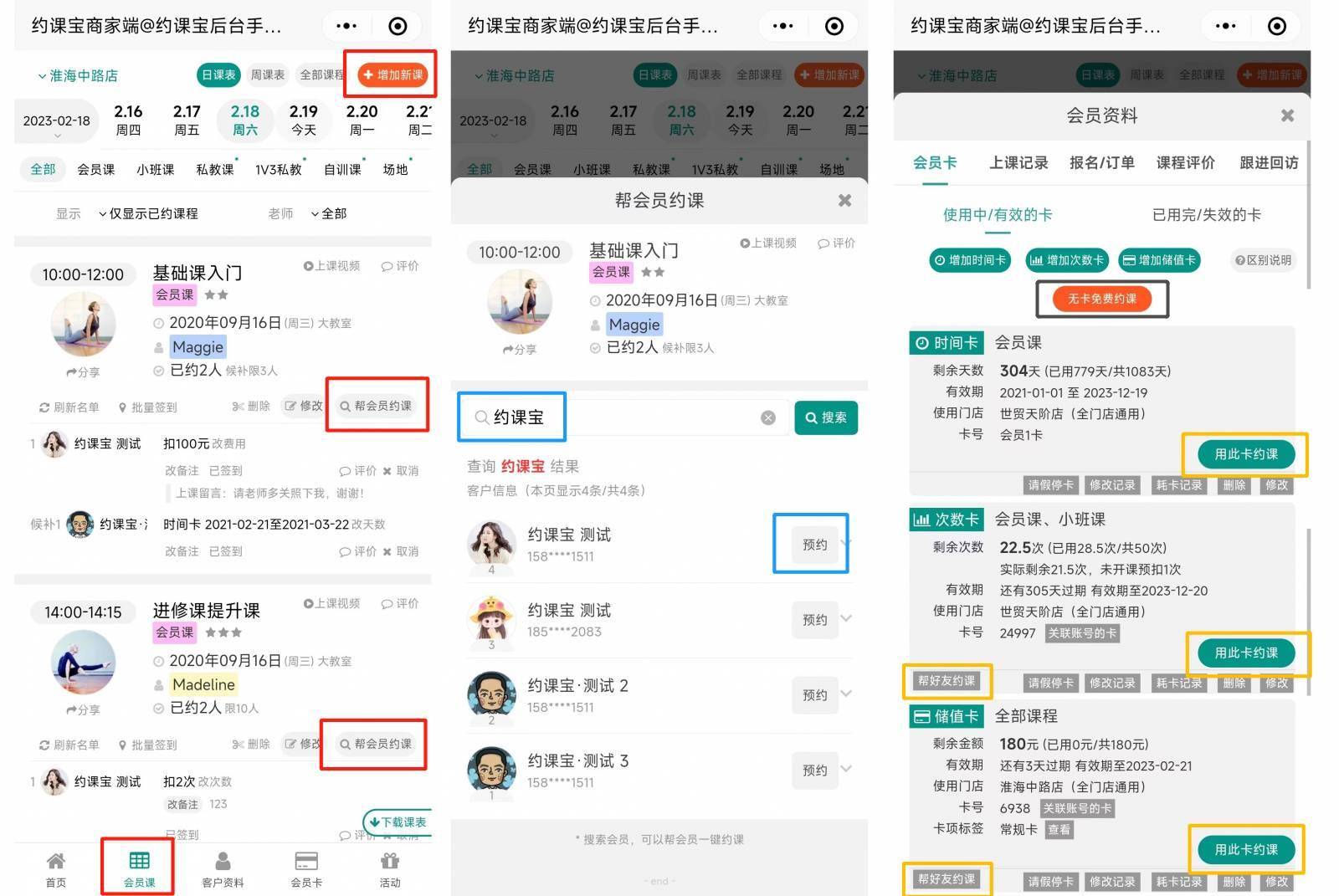Open 活动 gift icon in bottom navigation
This screenshot has width=1339, height=896.
click(390, 869)
